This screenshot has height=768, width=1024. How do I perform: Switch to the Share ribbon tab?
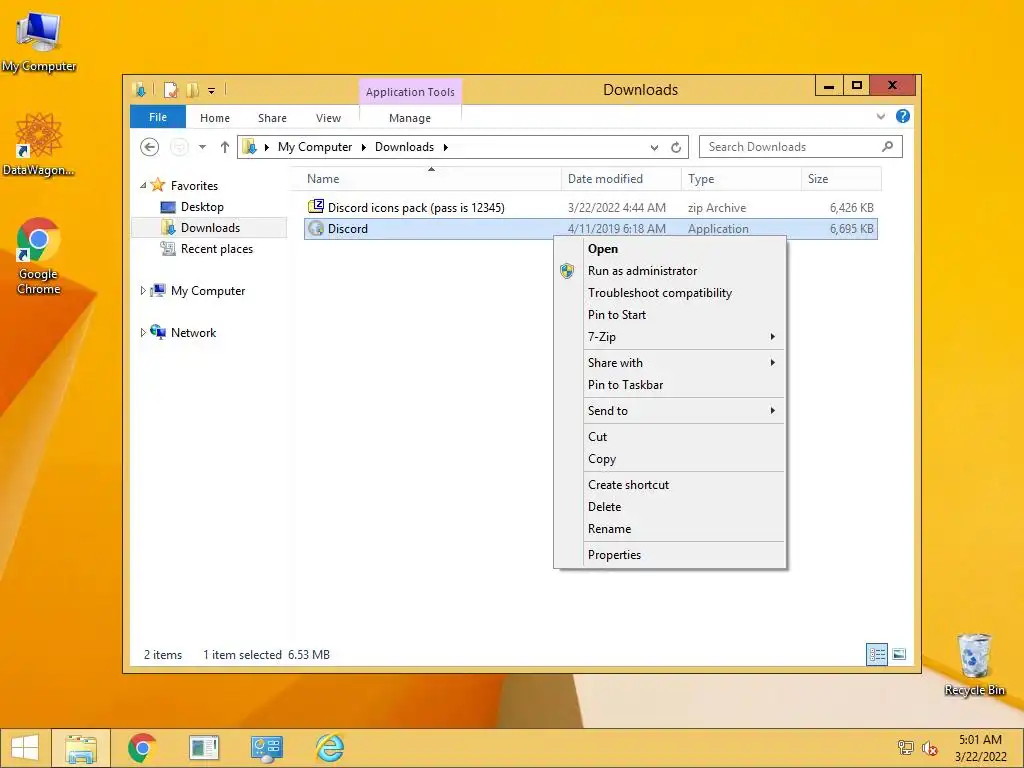(x=272, y=118)
